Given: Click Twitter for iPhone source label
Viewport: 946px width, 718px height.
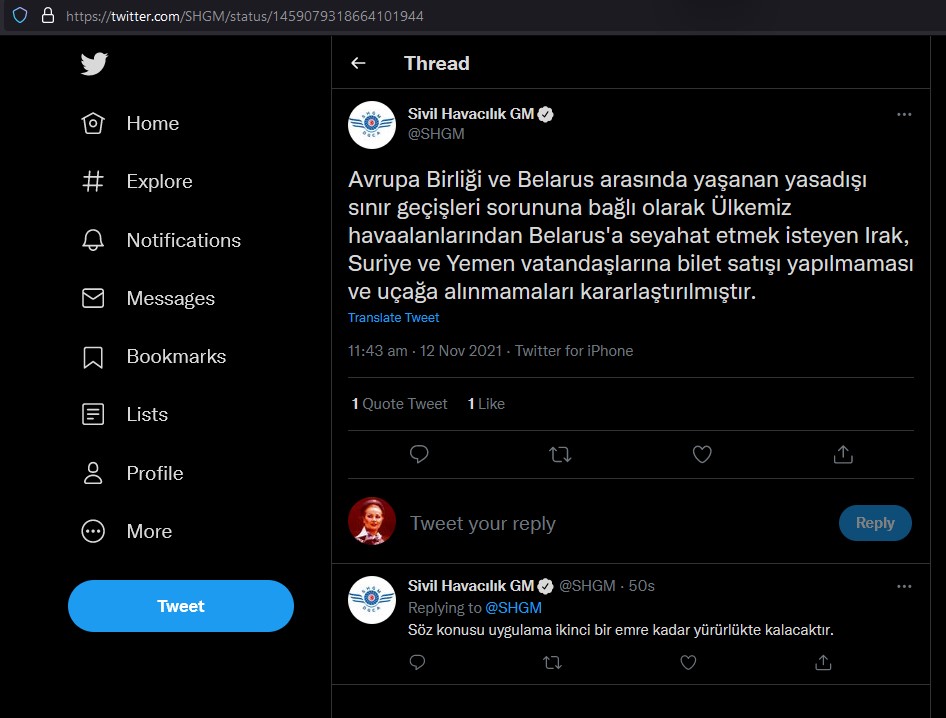Looking at the screenshot, I should (x=574, y=351).
